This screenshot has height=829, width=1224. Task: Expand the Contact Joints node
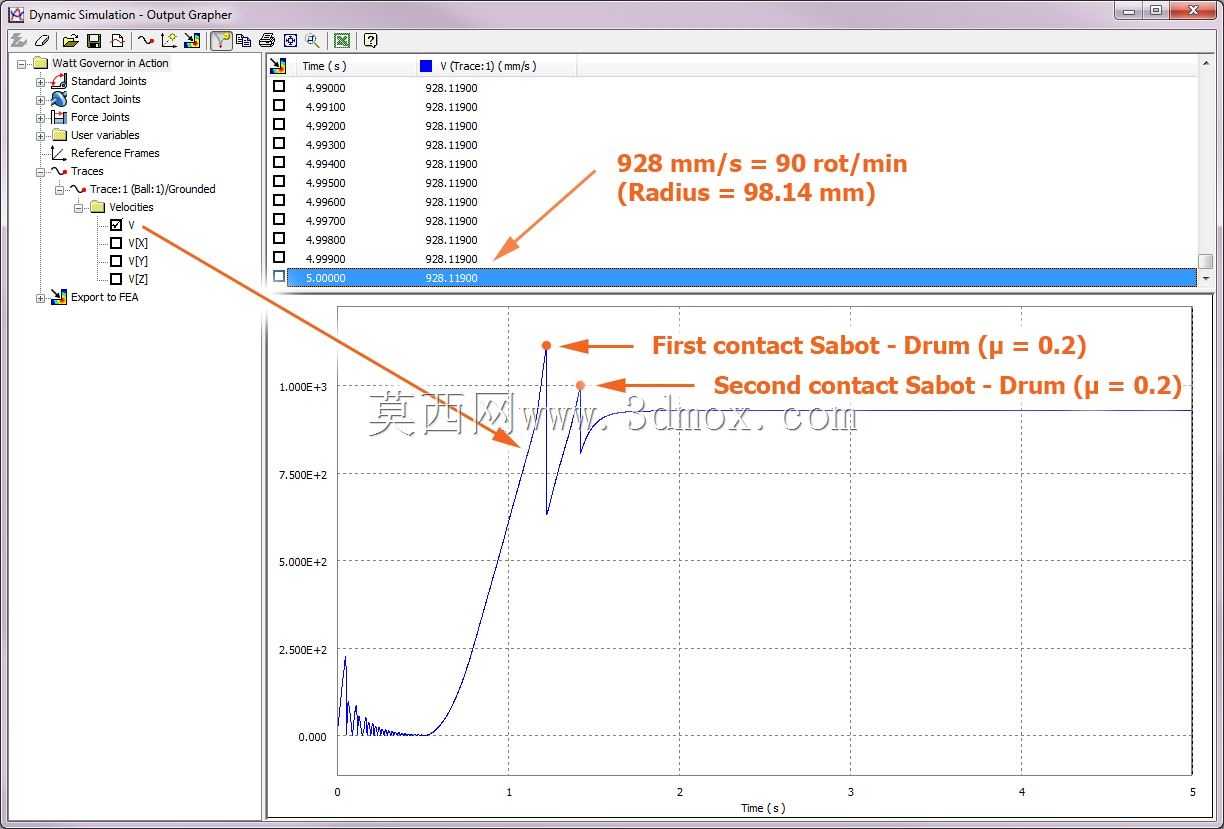[41, 99]
